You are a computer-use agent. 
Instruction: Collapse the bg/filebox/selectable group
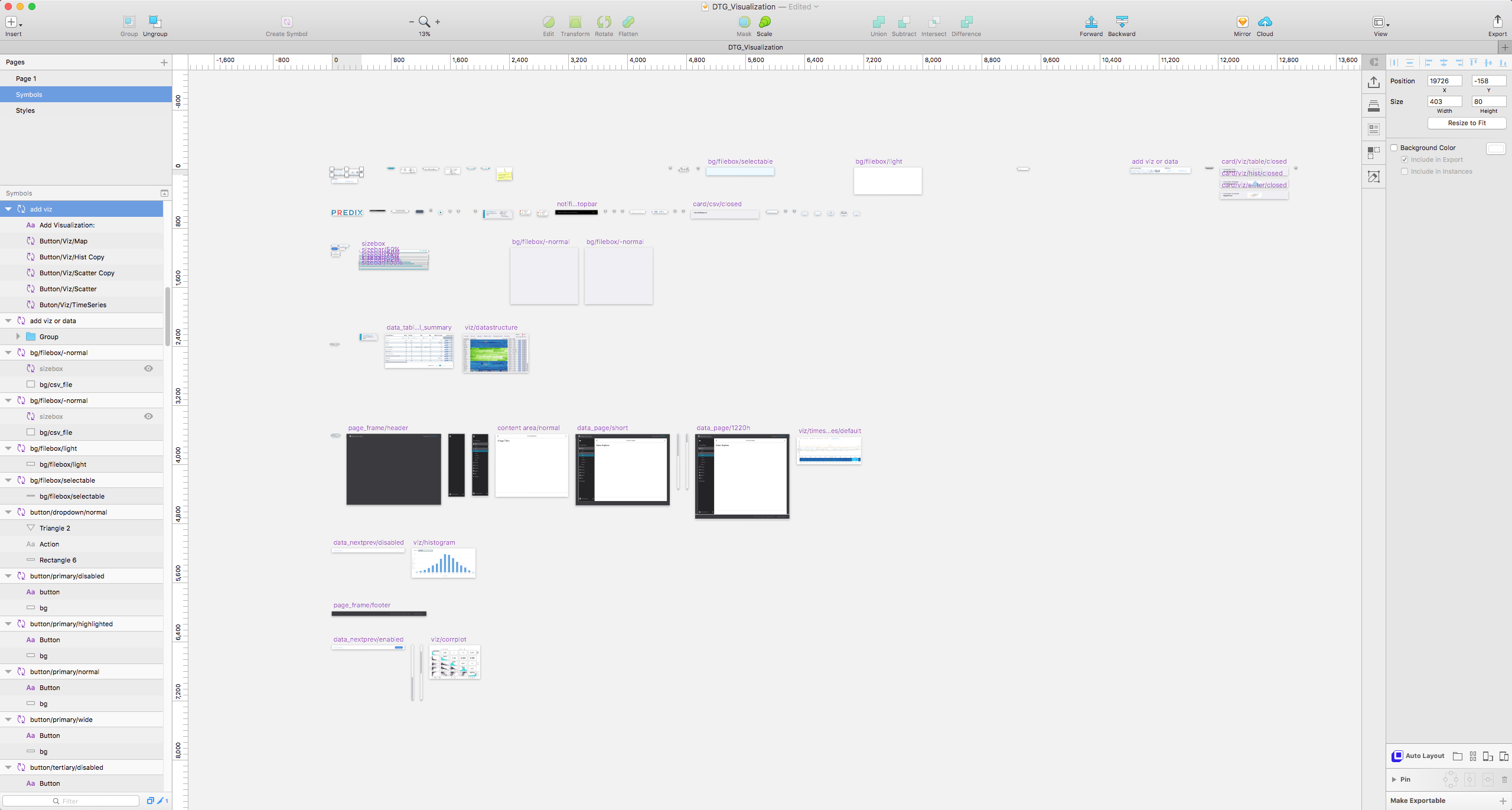pyautogui.click(x=8, y=480)
